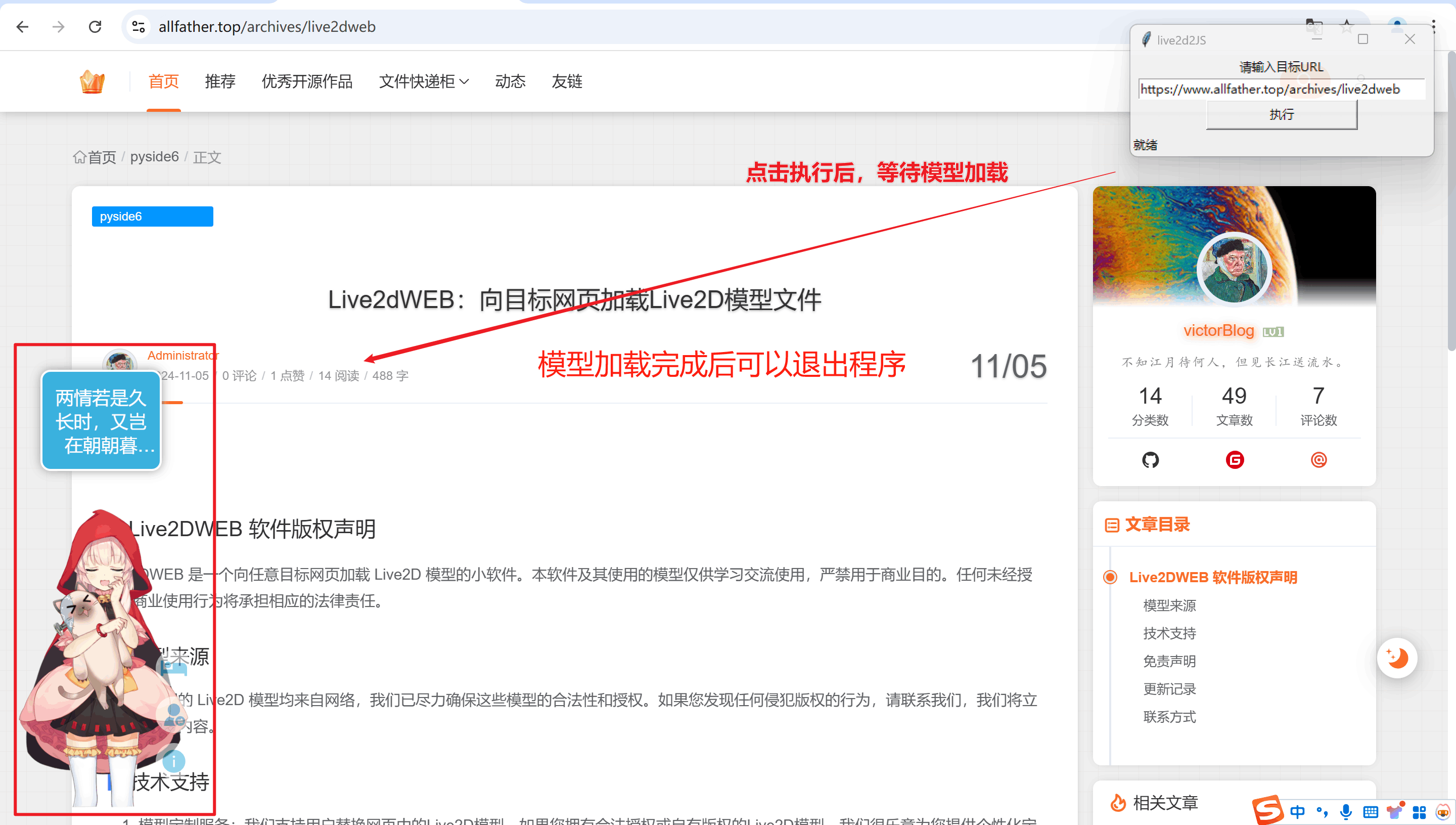Click the page vertical scrollbar
The height and width of the screenshot is (825, 1456).
tap(1451, 201)
